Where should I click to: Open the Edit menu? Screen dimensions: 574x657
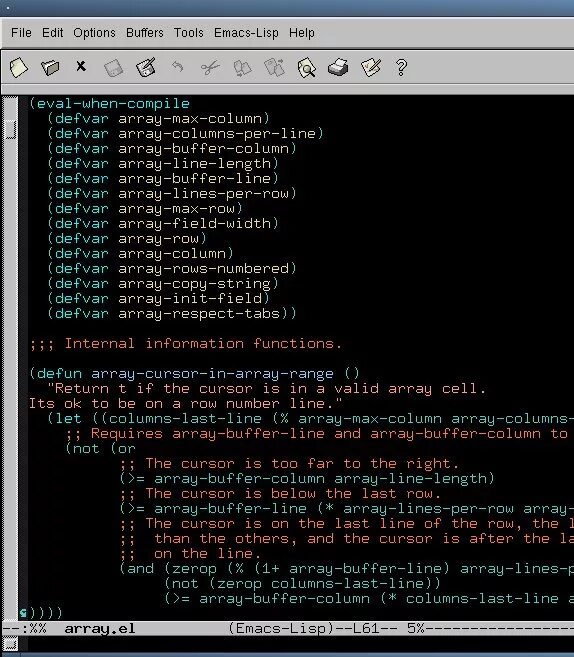[x=52, y=33]
